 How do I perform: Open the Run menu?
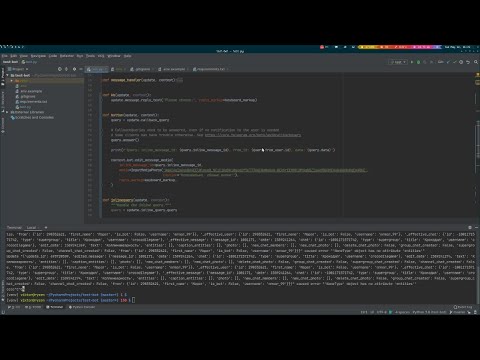pyautogui.click(x=80, y=56)
